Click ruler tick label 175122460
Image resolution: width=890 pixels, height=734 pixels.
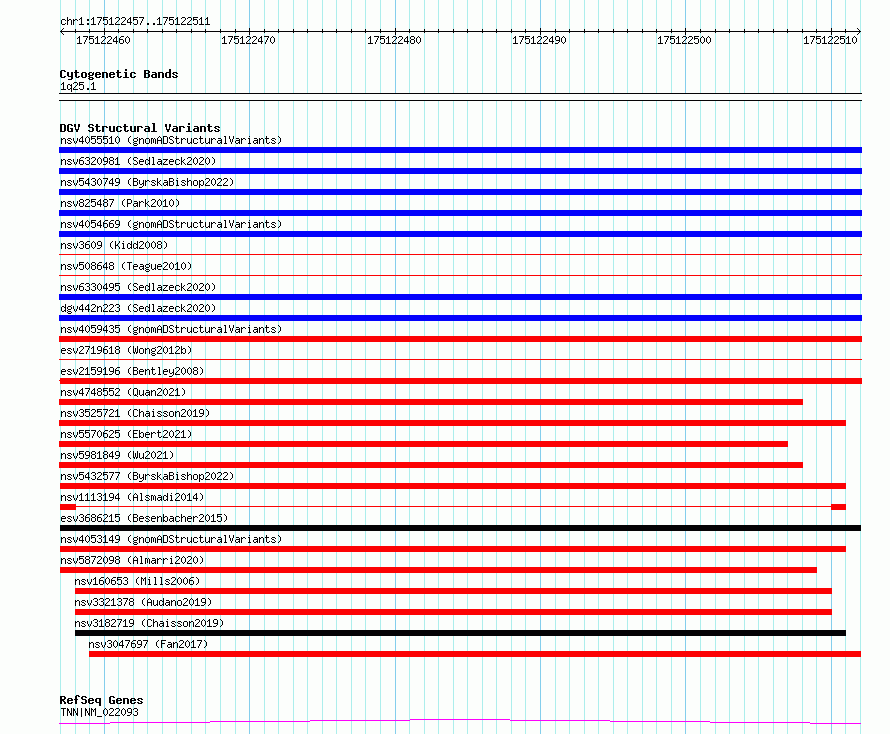point(103,40)
